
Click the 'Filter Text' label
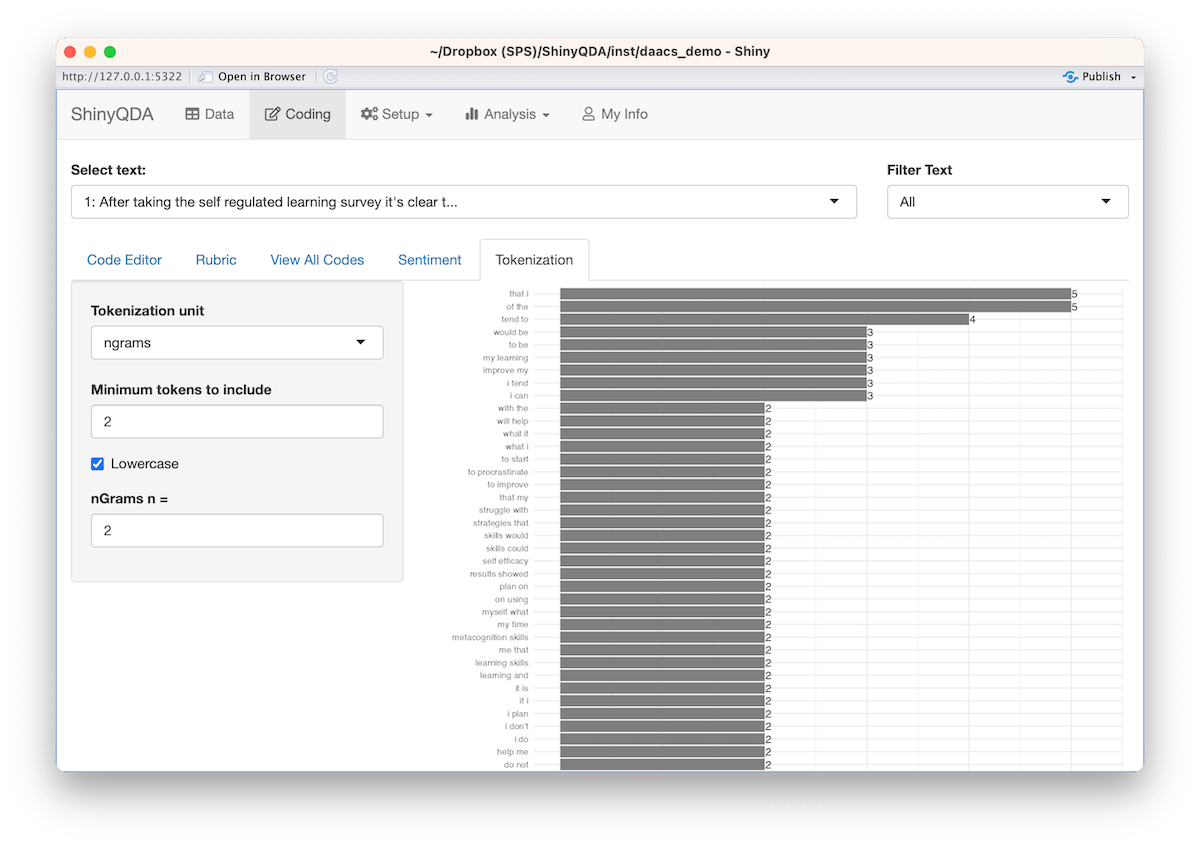(919, 170)
